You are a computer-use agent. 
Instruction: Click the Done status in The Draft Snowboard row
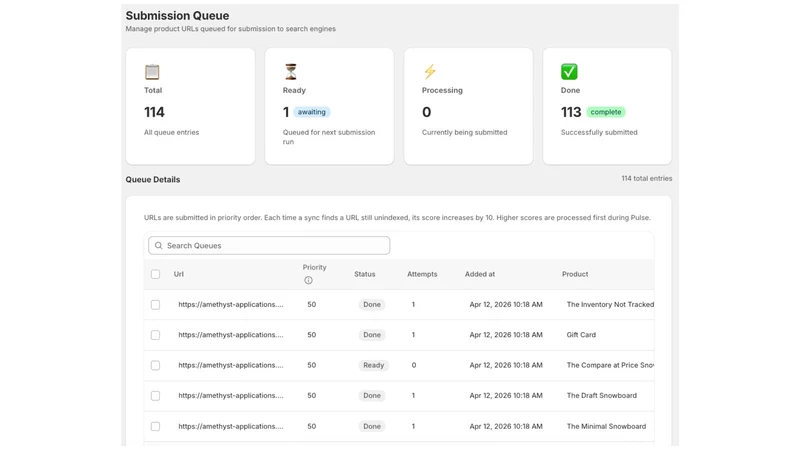(x=372, y=395)
